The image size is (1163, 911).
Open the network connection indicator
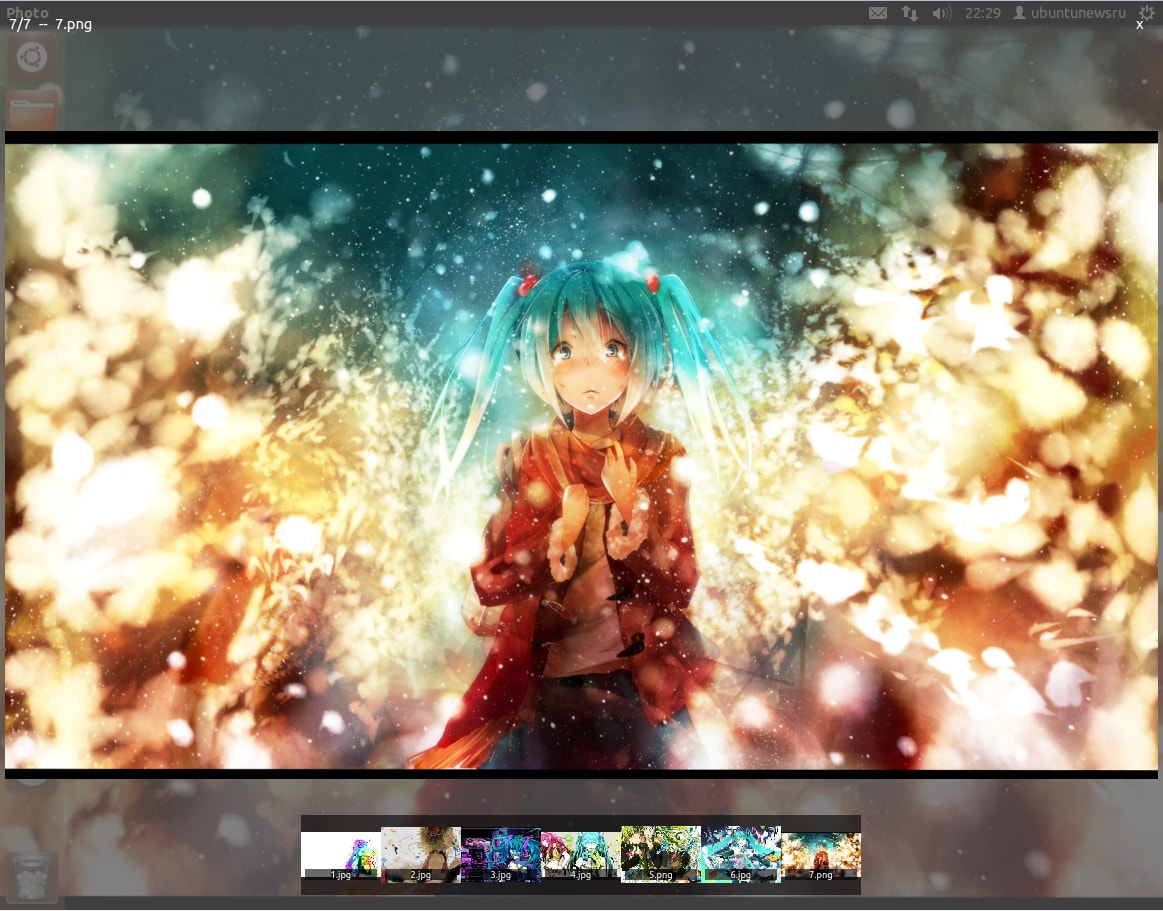tap(909, 13)
